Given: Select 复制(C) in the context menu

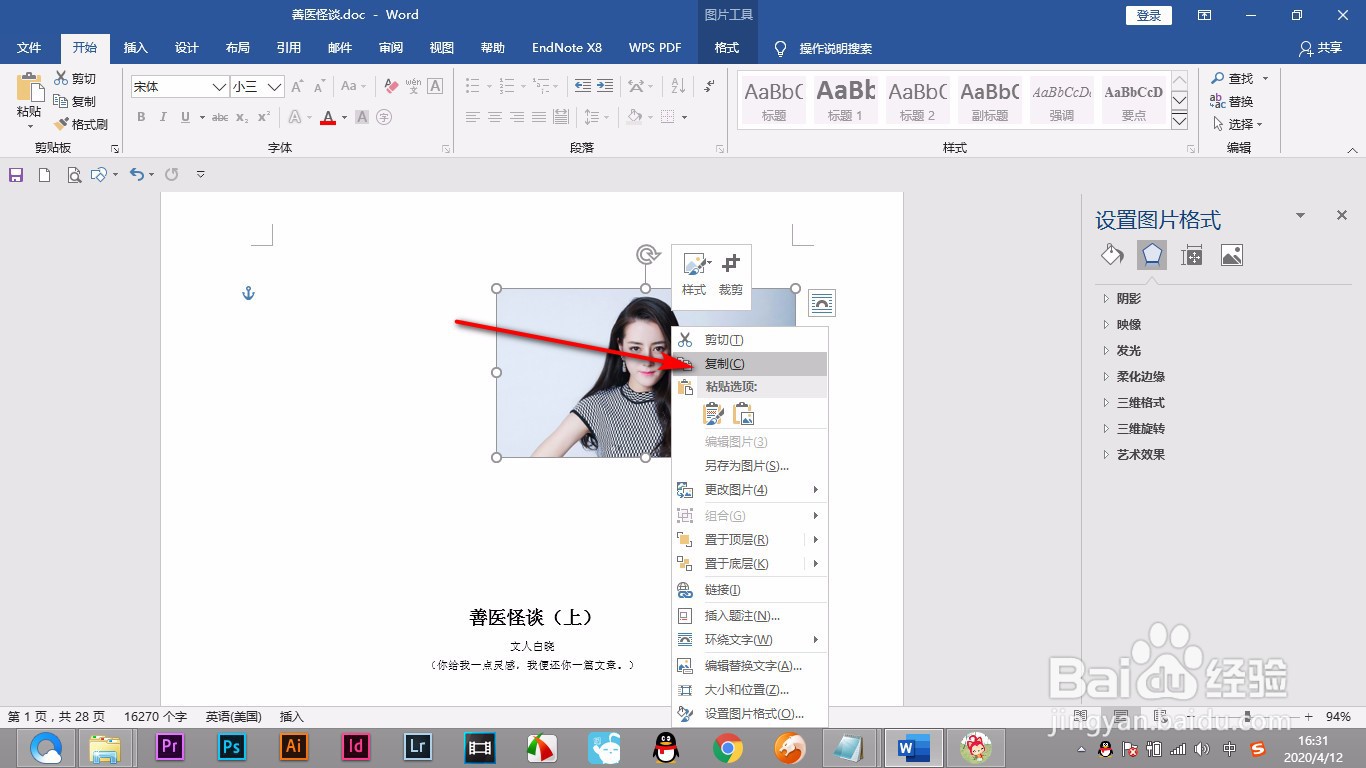Looking at the screenshot, I should point(750,364).
